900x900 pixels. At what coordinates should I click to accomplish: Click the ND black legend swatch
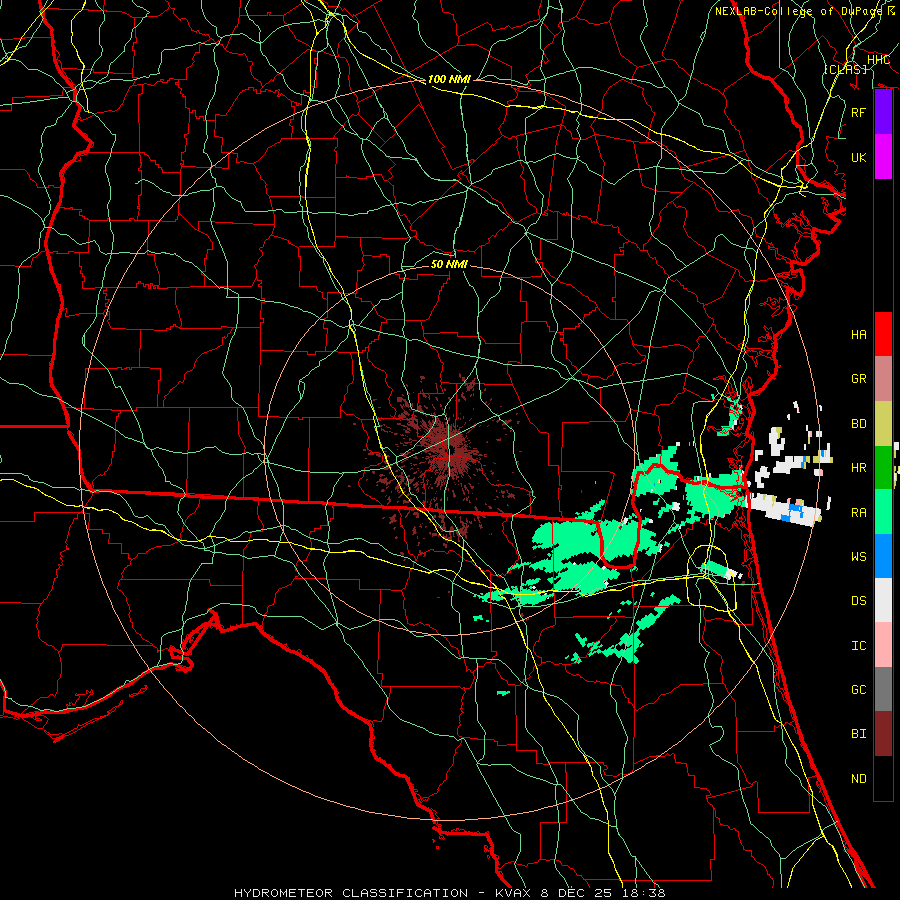tap(883, 778)
